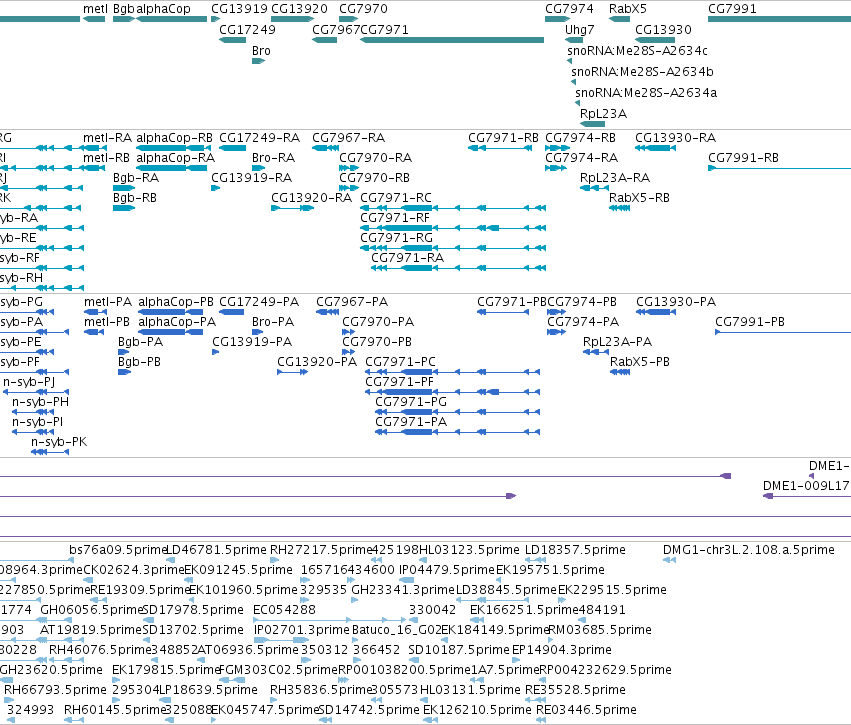The image size is (851, 725).
Task: Click the CG13920 gene label
Action: pos(299,9)
